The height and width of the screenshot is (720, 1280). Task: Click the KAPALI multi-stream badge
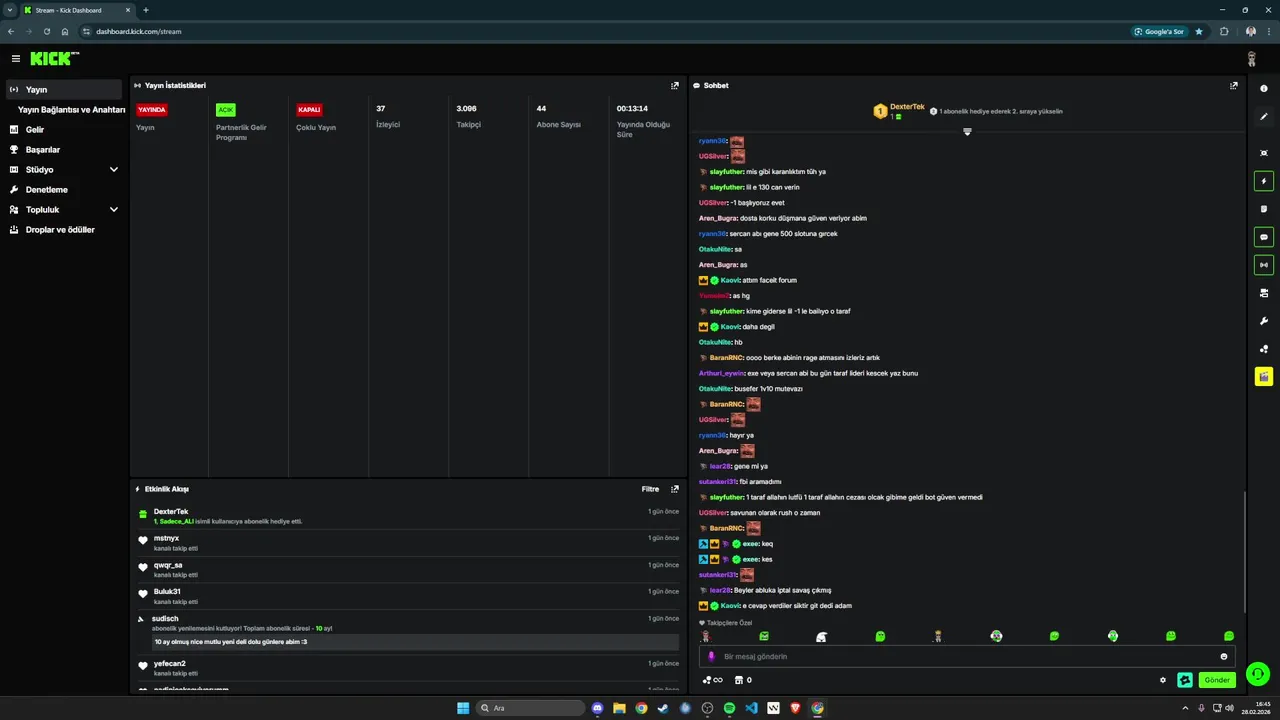point(309,110)
